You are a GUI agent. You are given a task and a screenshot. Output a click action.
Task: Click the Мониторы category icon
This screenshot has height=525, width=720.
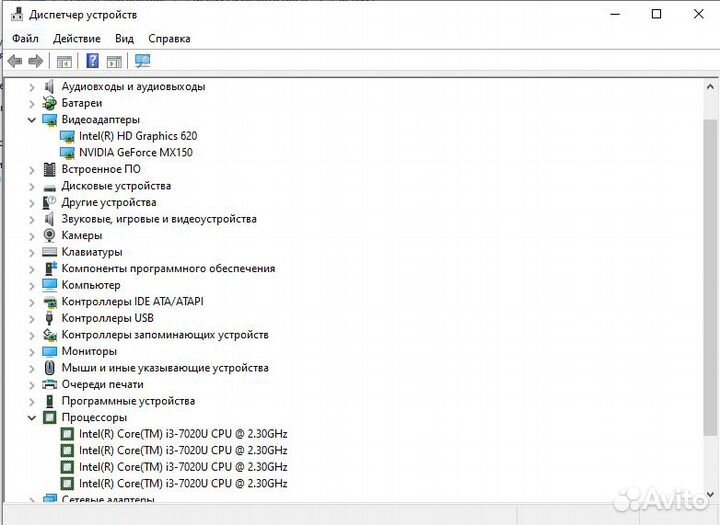49,351
